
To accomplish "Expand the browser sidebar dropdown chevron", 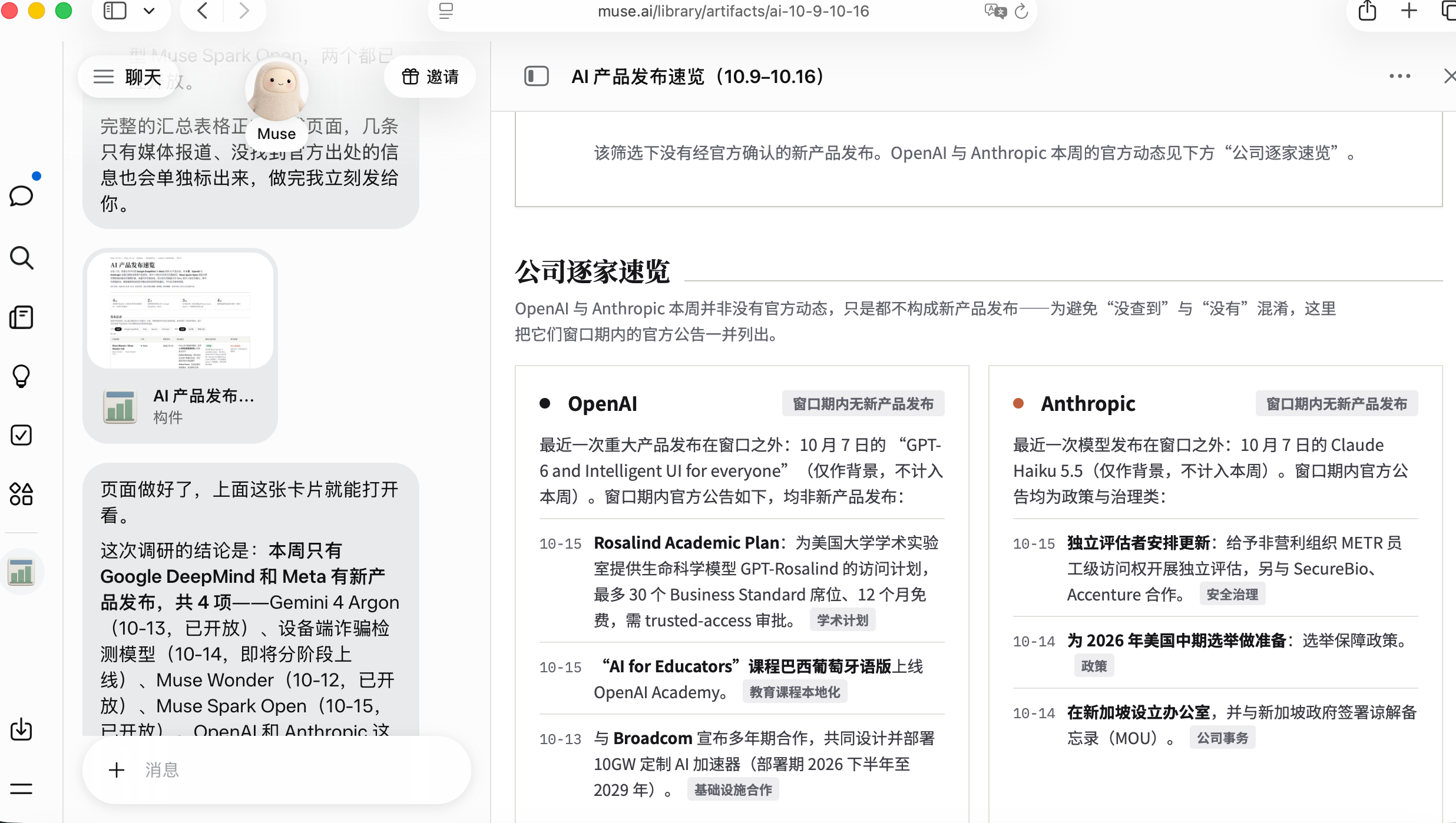I will (x=149, y=11).
